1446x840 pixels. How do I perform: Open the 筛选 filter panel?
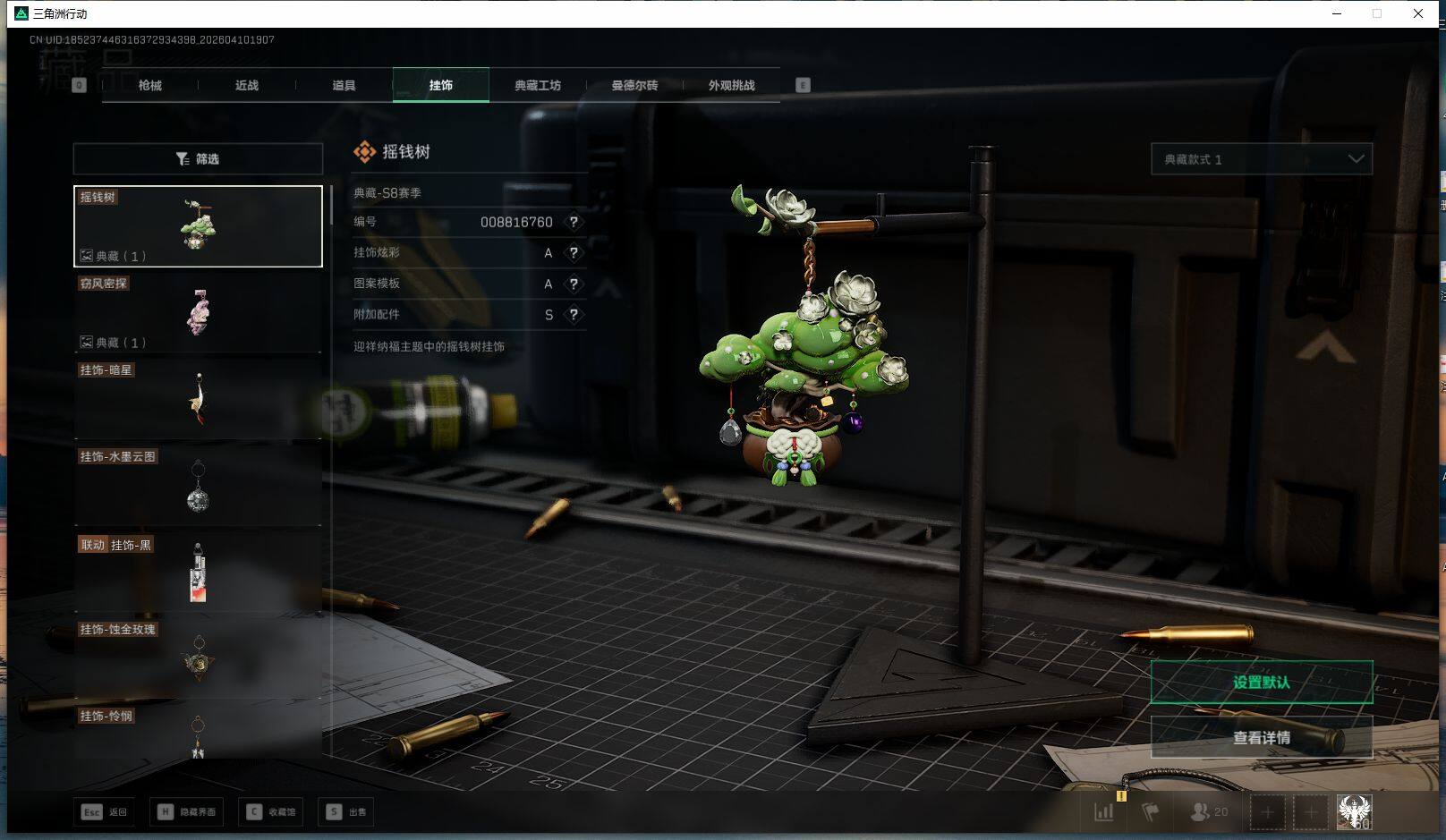[198, 159]
